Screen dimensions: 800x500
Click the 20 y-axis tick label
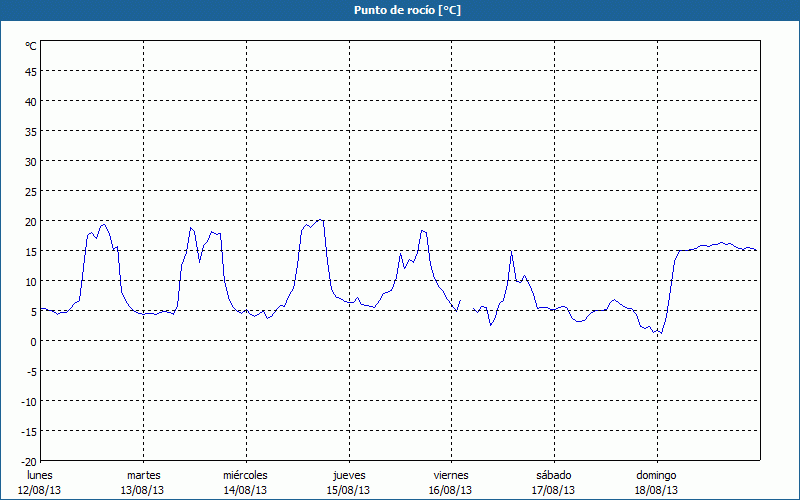[30, 221]
